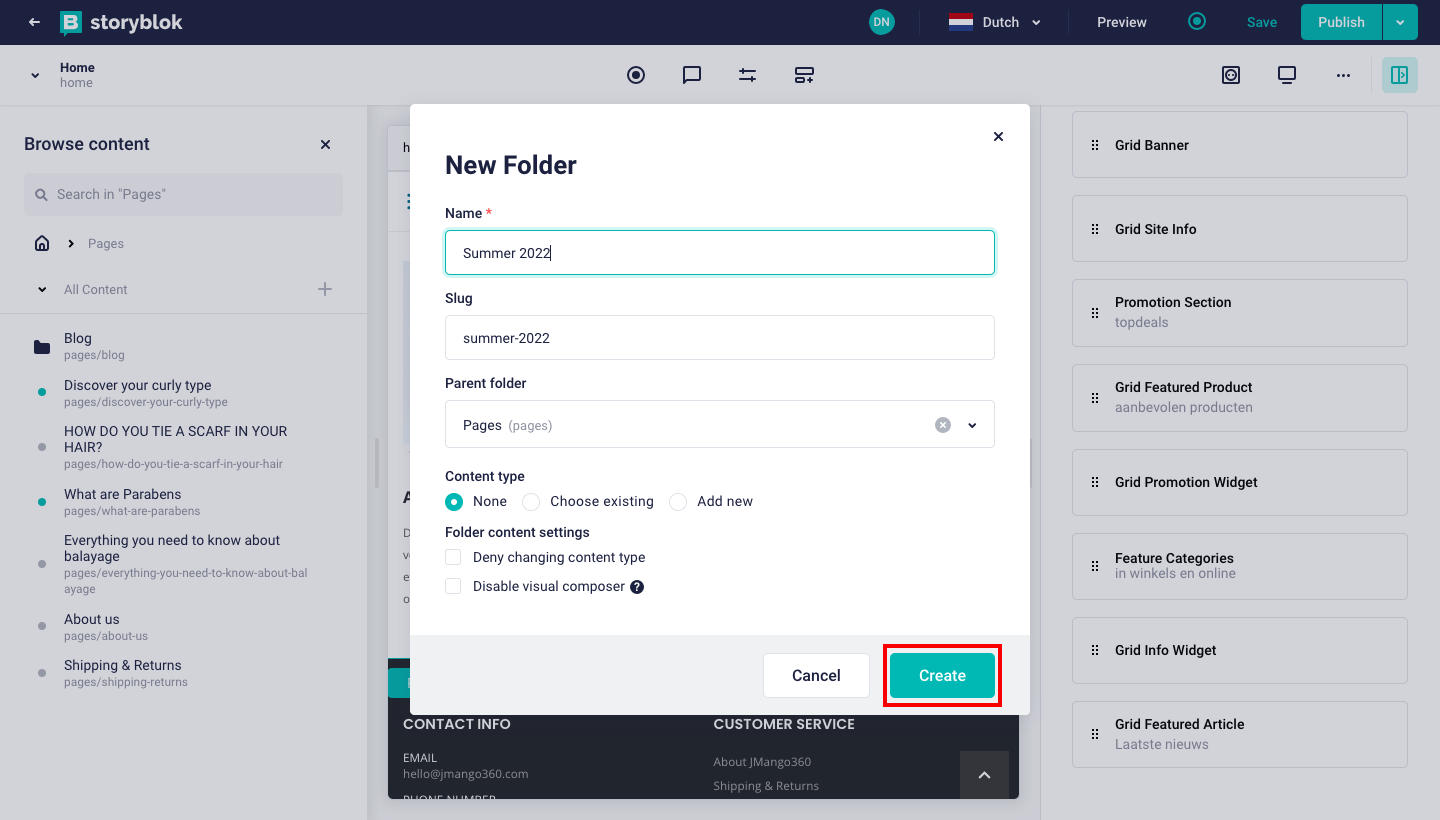1440x820 pixels.
Task: Click the desktop view monitor icon
Action: click(x=1286, y=75)
